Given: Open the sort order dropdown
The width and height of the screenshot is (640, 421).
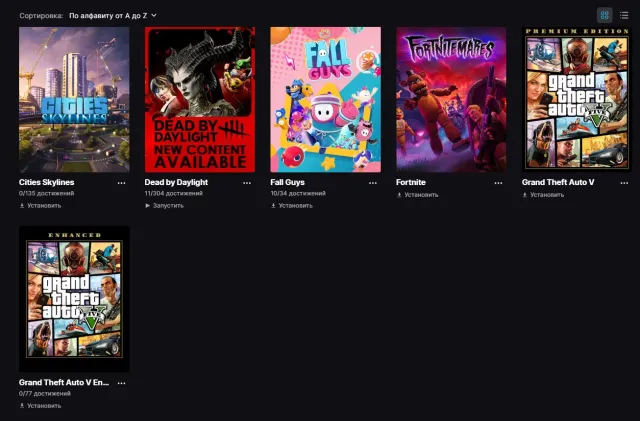Looking at the screenshot, I should 113,16.
